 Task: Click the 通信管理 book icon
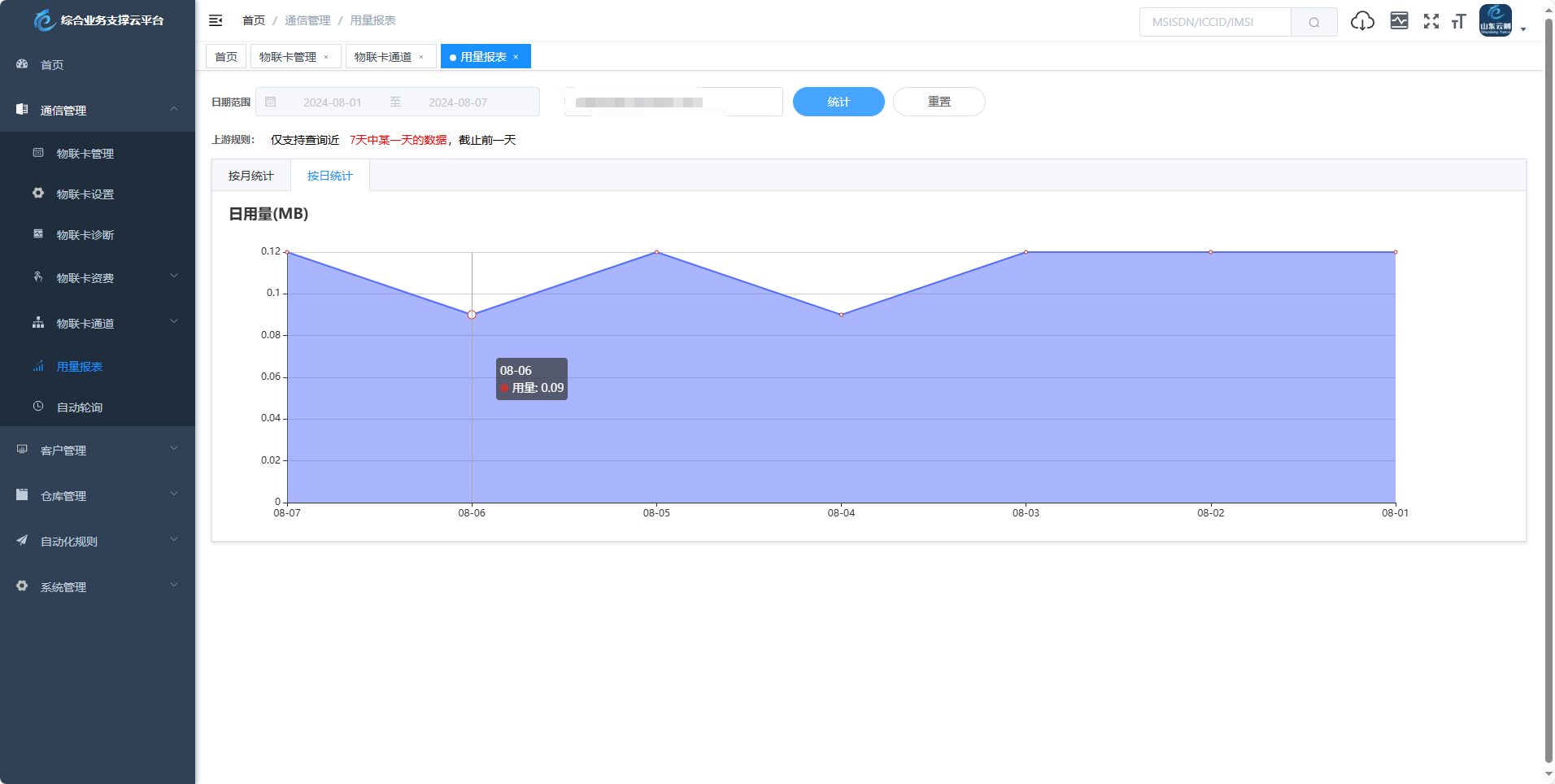[x=22, y=110]
